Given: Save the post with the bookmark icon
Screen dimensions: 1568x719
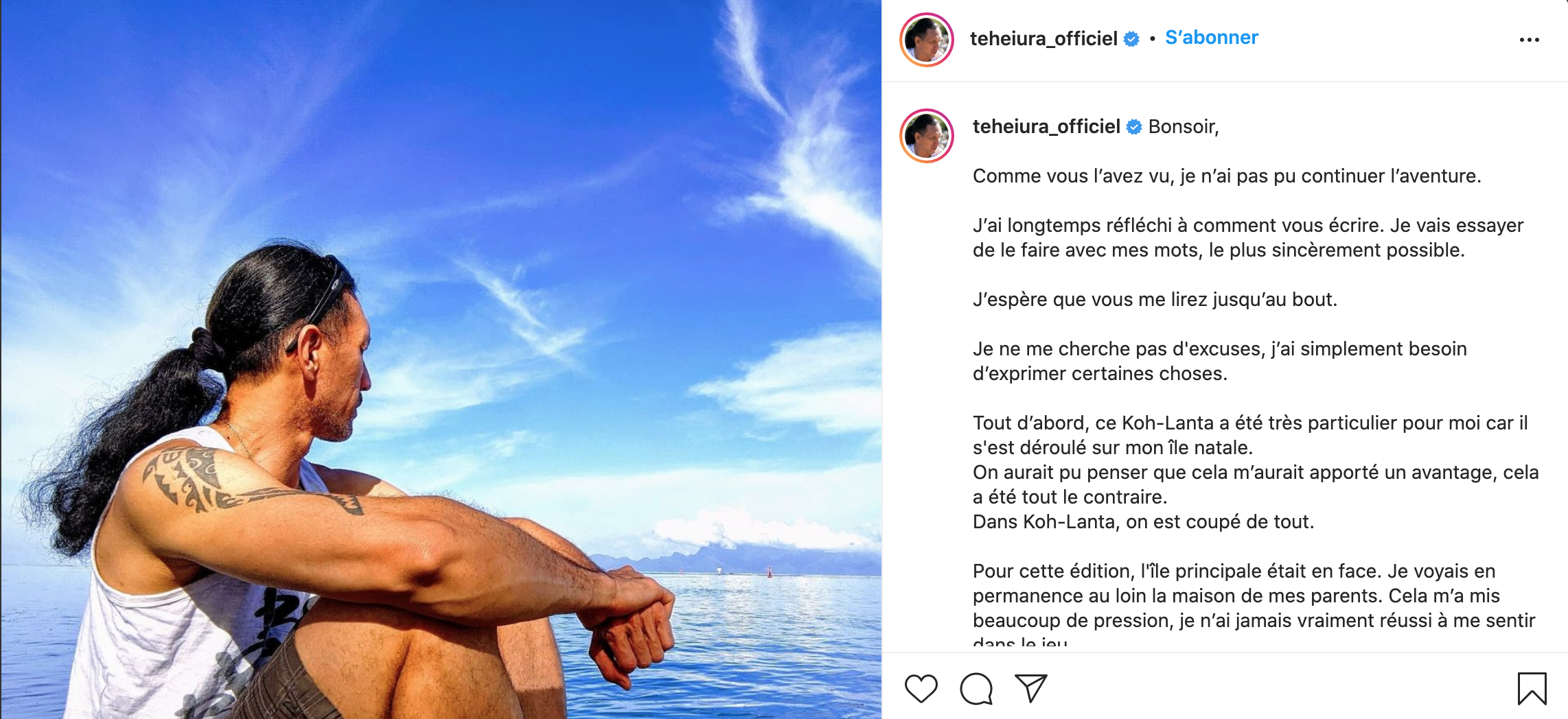Looking at the screenshot, I should (1532, 689).
